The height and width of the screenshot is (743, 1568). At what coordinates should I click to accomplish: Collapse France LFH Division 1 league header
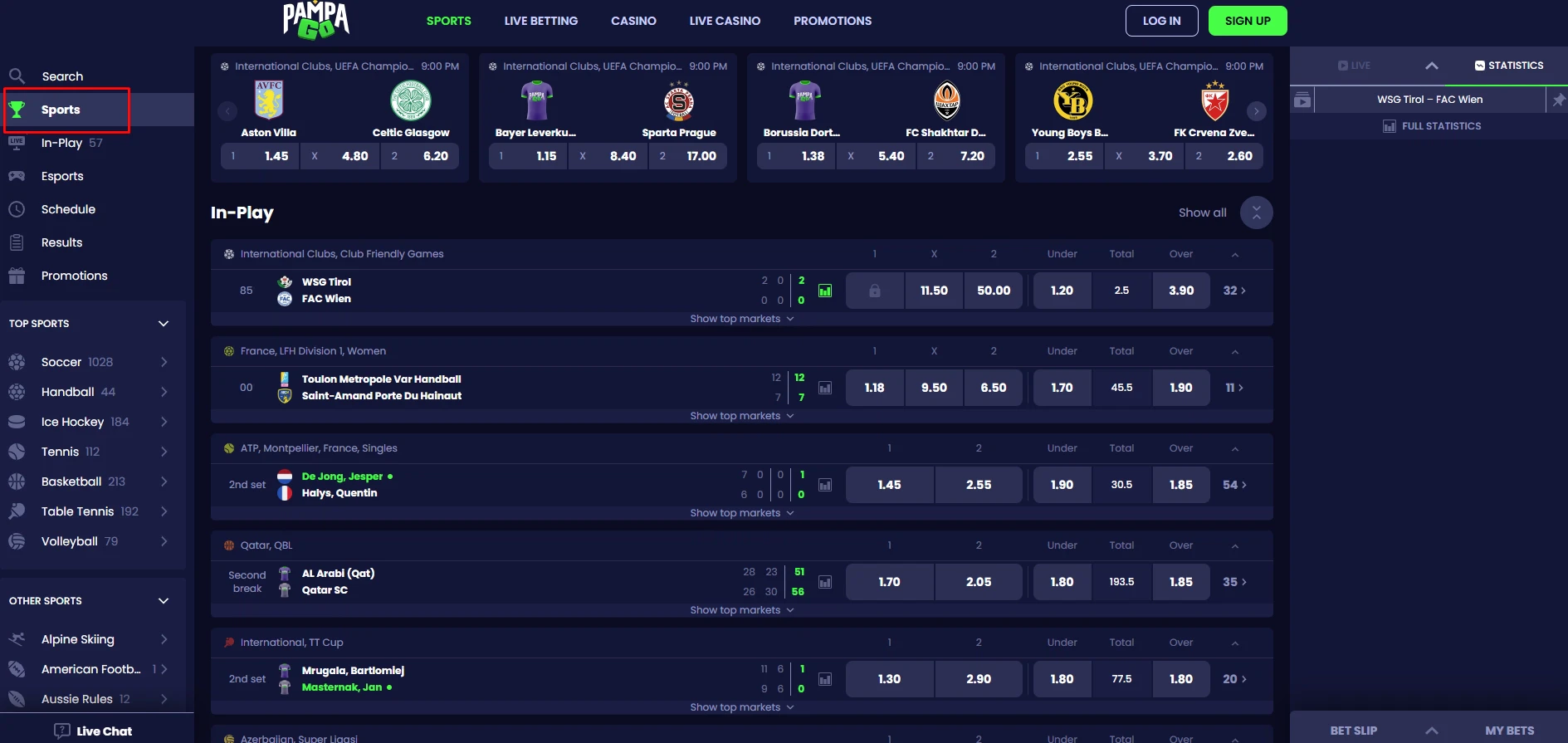[1235, 351]
